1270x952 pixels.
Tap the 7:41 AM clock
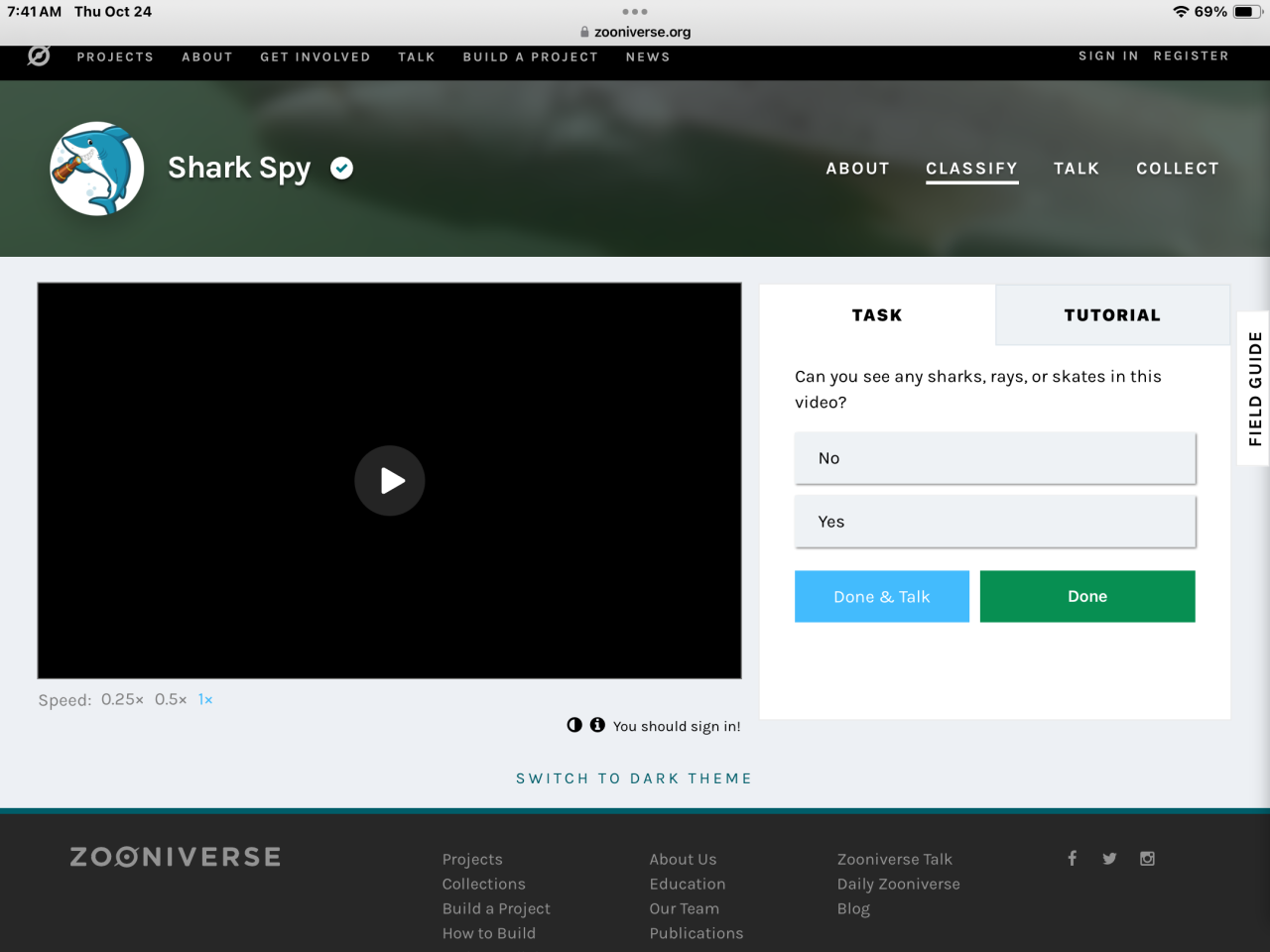pyautogui.click(x=35, y=12)
